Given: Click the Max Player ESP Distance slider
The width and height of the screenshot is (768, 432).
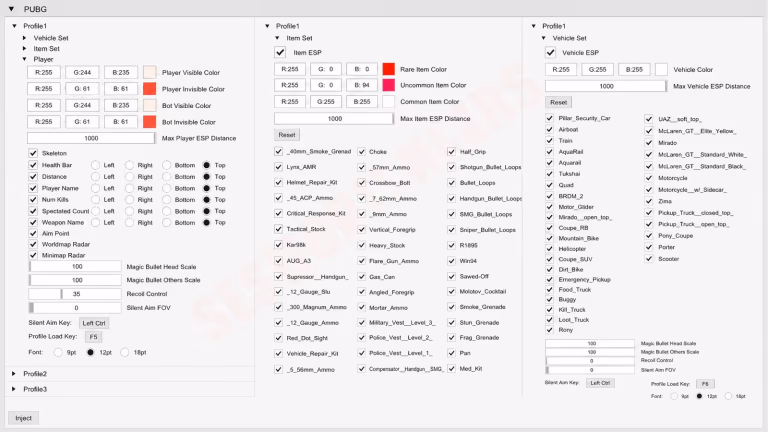Looking at the screenshot, I should click(x=92, y=138).
